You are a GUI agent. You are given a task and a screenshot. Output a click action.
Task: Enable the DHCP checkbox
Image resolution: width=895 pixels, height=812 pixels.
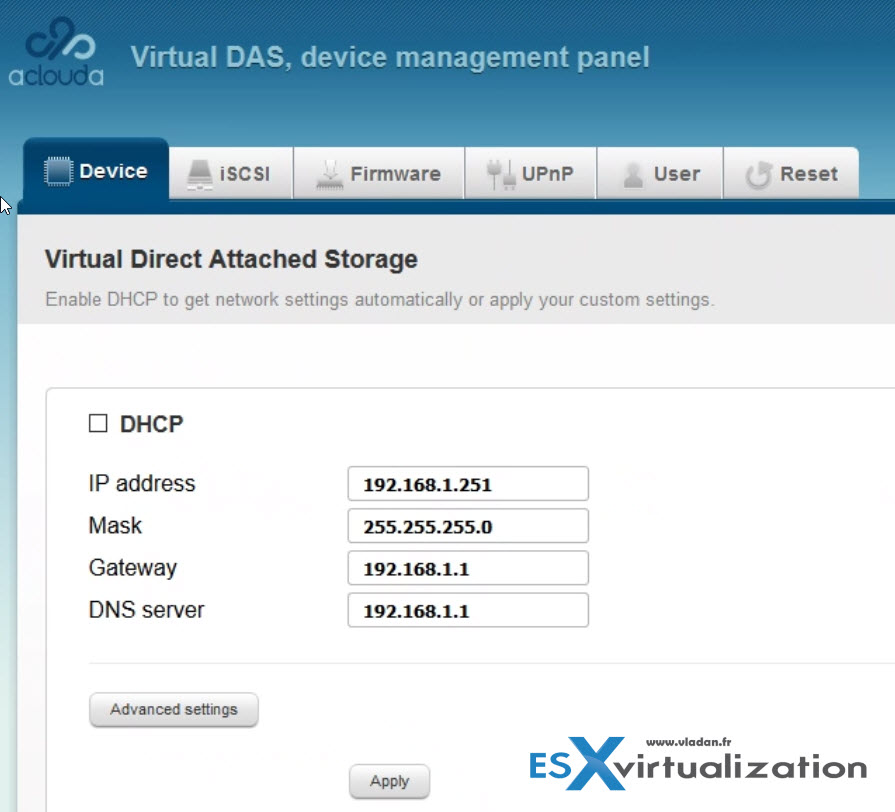(x=98, y=423)
